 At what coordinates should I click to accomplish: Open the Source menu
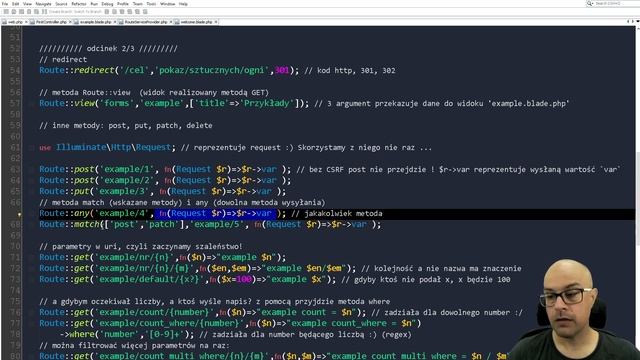point(61,4)
